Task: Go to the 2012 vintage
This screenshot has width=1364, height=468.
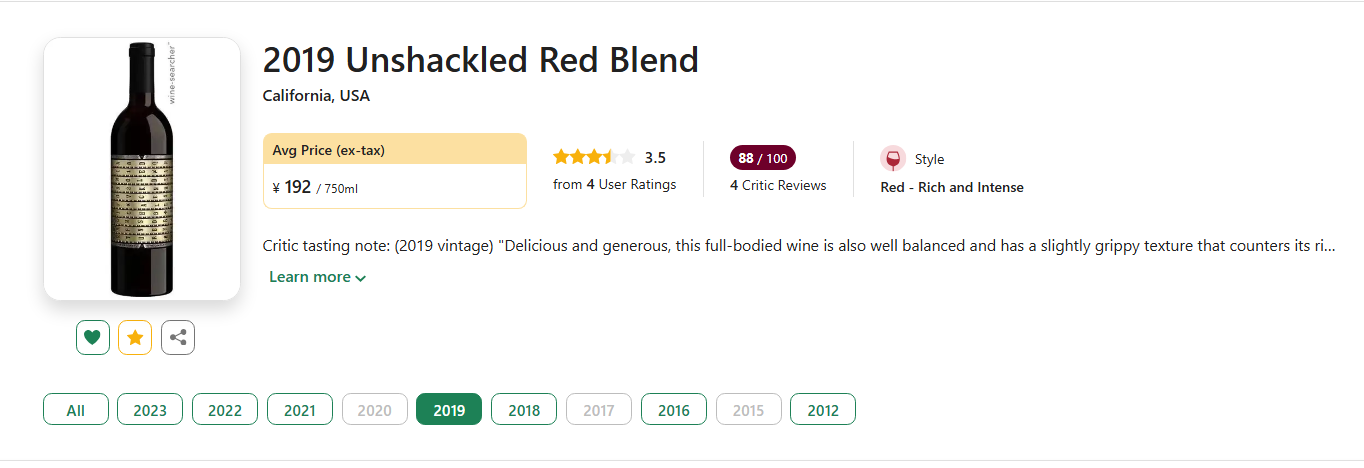Action: click(823, 410)
